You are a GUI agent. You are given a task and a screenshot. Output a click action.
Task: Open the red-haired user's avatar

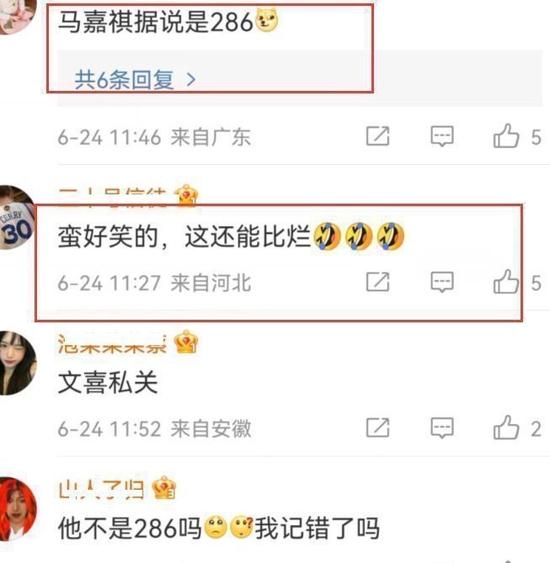click(x=17, y=509)
